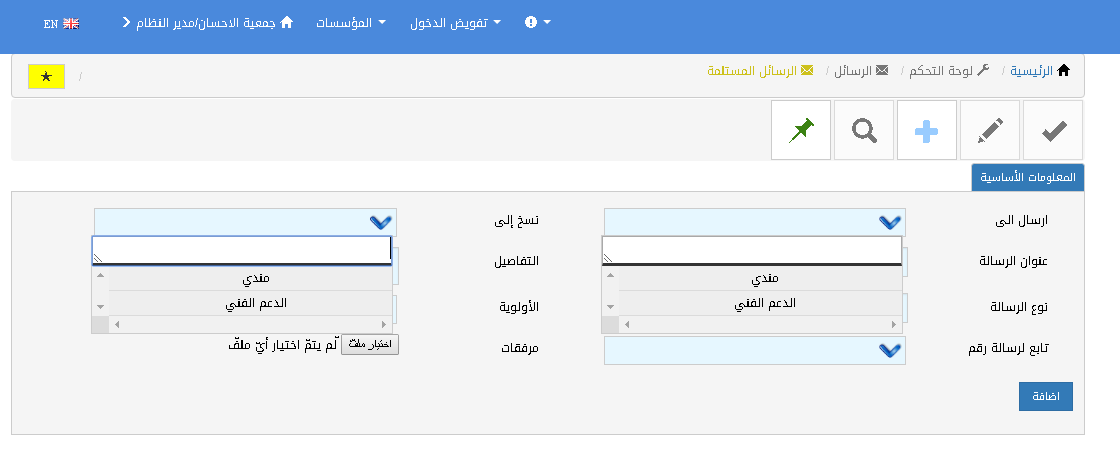This screenshot has width=1120, height=449.
Task: Click the yellow star favorite button
Action: tap(46, 76)
